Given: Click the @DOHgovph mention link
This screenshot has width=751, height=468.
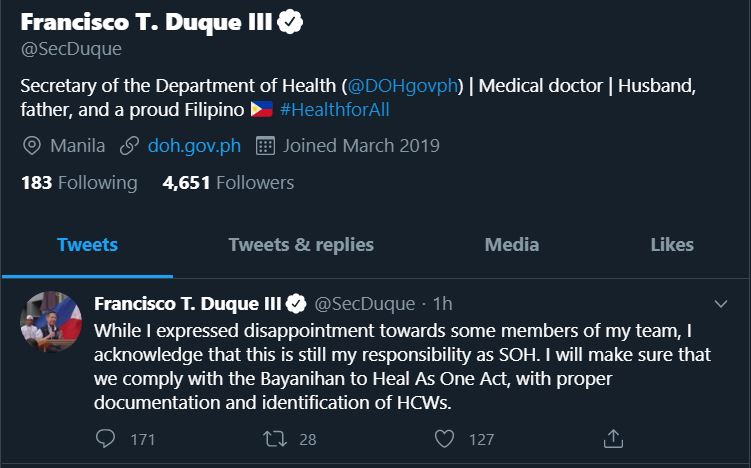Looking at the screenshot, I should point(403,86).
